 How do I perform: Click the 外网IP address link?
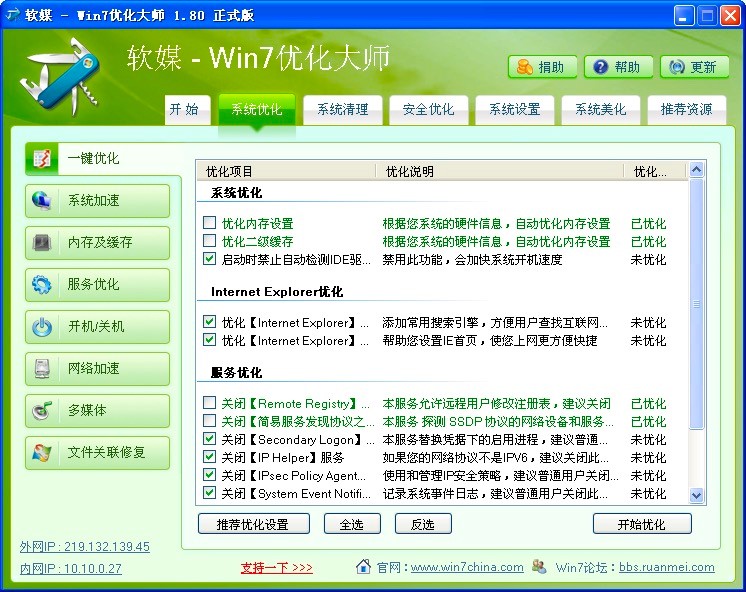point(85,547)
